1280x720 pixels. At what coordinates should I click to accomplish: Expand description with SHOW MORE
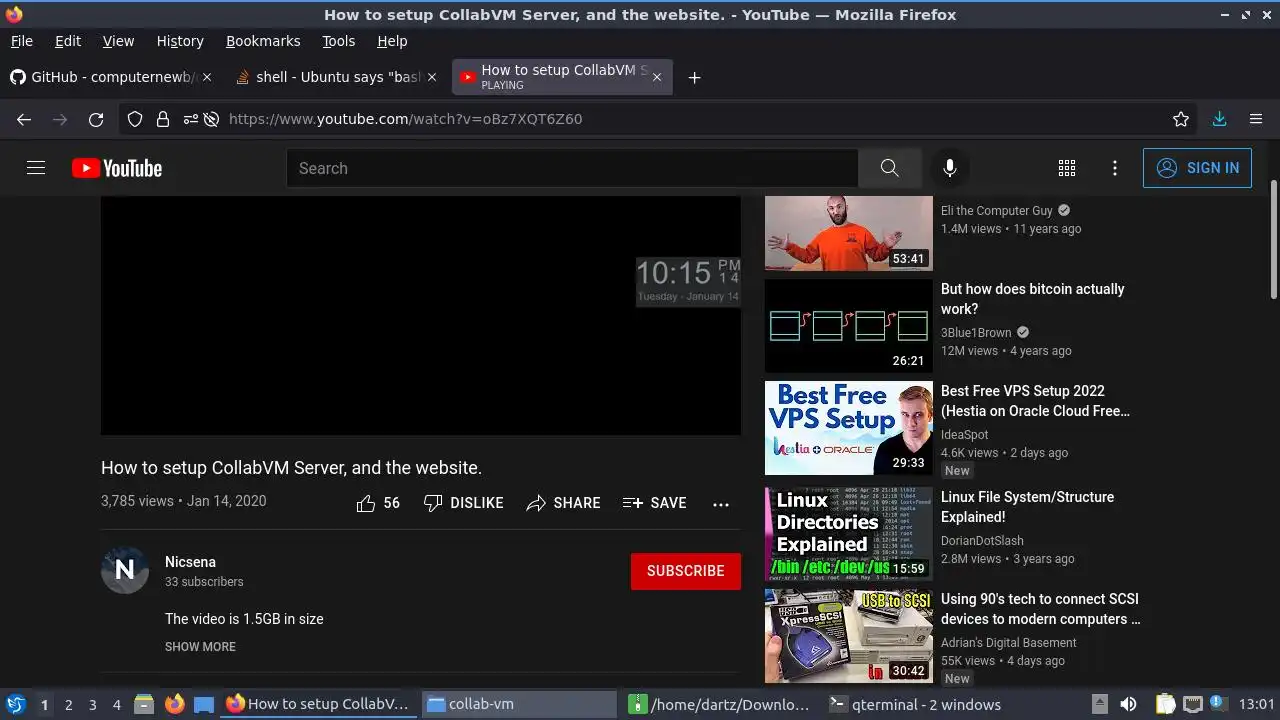[200, 647]
